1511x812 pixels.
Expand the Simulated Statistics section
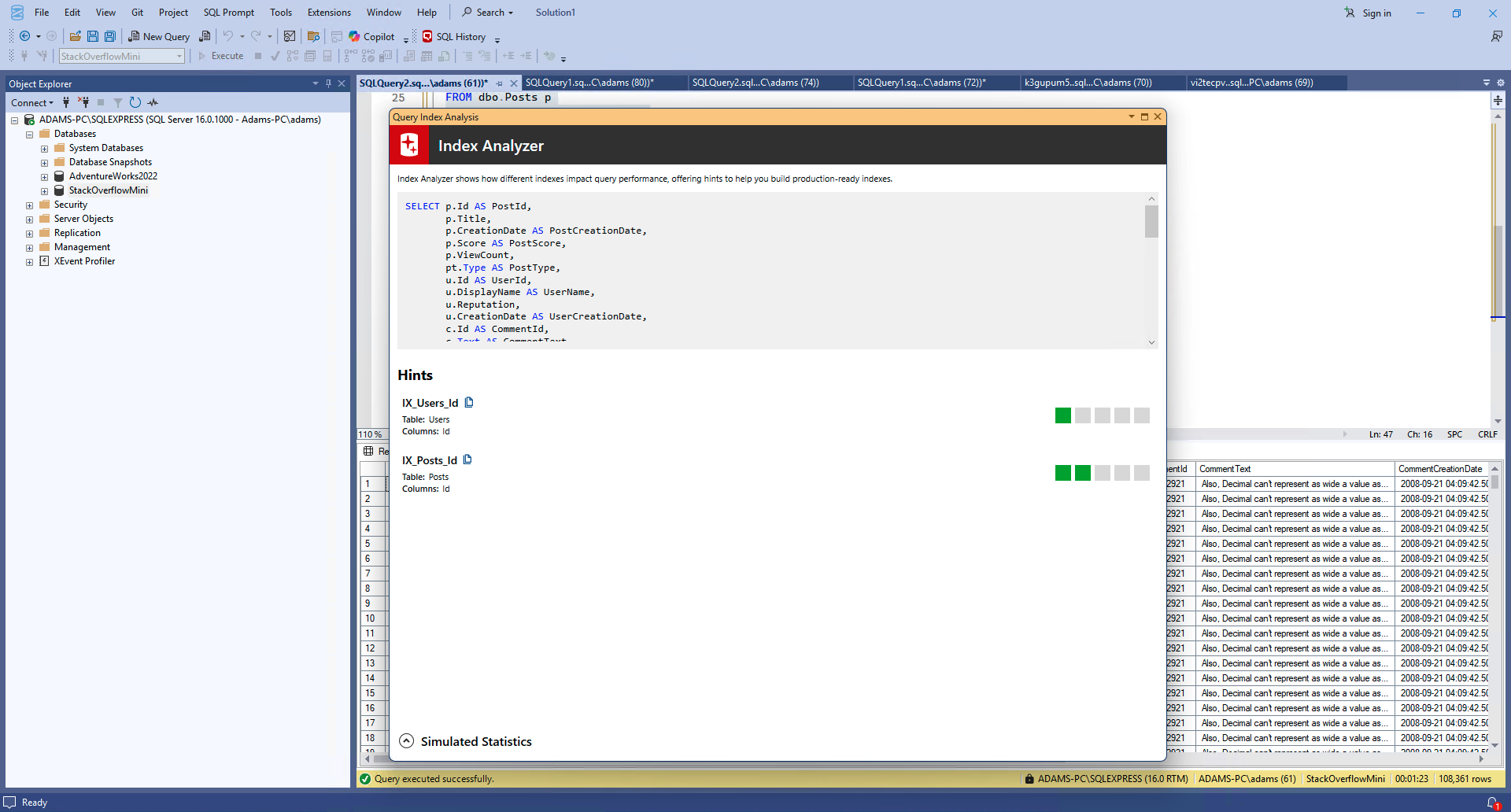(x=406, y=741)
